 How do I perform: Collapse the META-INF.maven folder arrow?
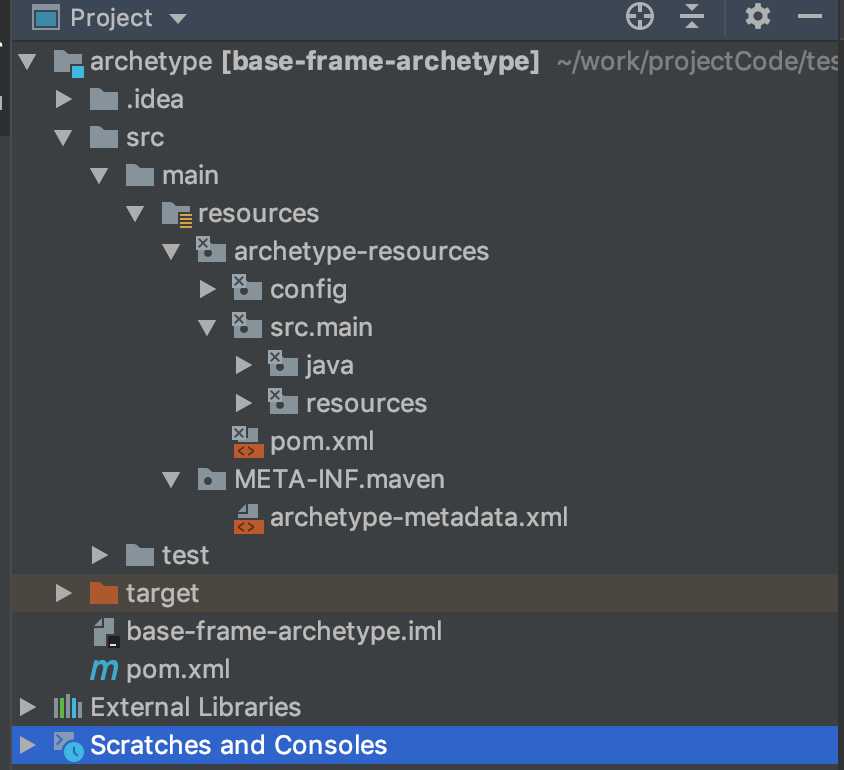click(171, 478)
